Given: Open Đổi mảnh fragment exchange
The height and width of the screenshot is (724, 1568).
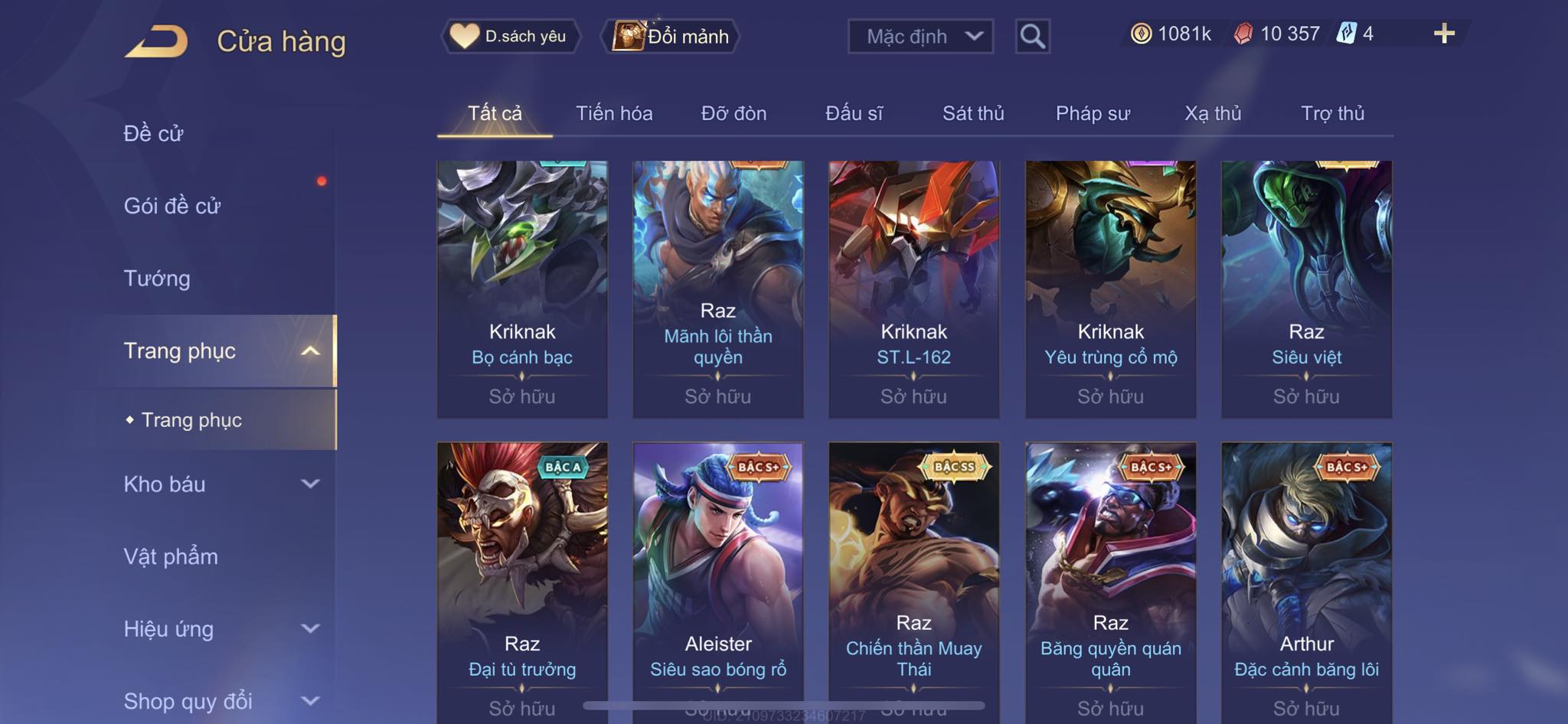Looking at the screenshot, I should 671,36.
